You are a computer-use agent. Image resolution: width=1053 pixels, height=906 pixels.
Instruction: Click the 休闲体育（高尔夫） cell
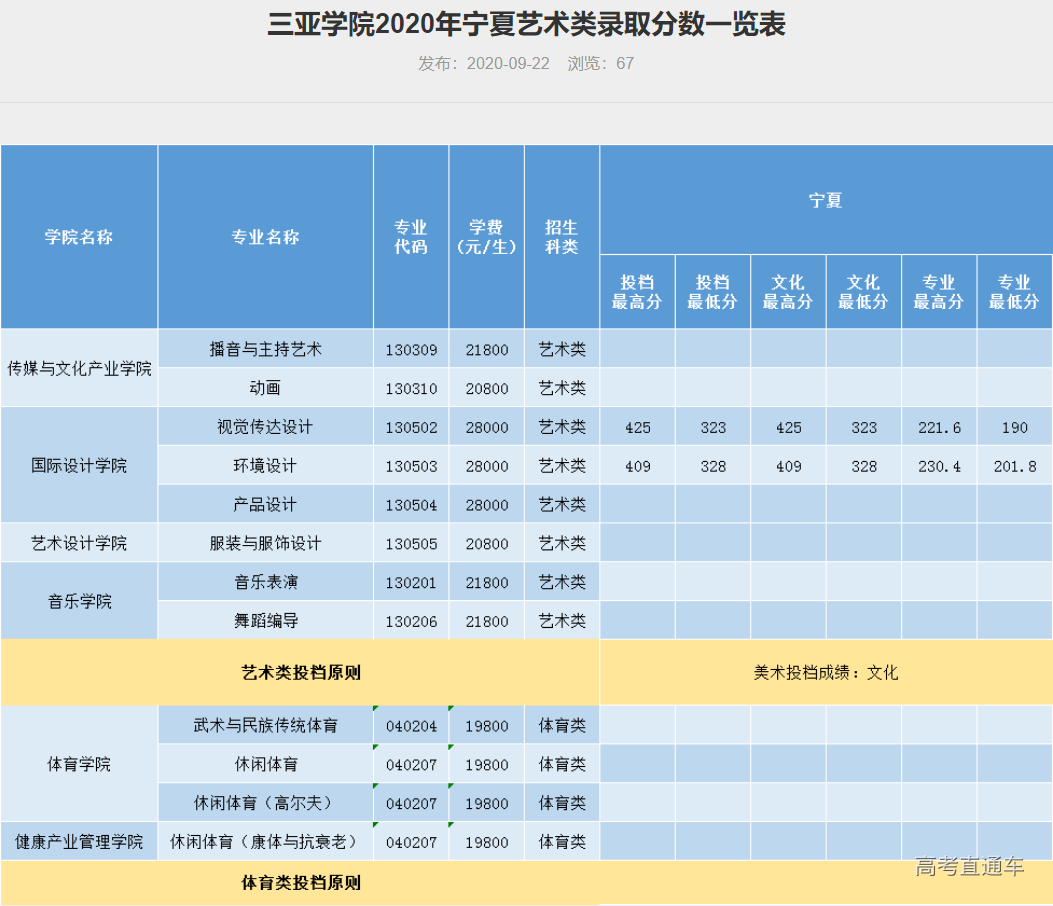[264, 802]
